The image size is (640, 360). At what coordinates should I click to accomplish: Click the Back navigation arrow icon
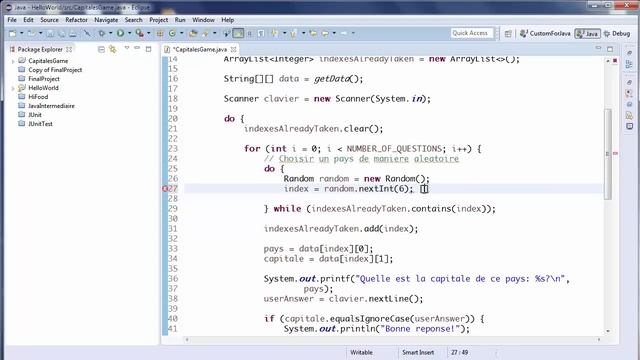[325, 33]
